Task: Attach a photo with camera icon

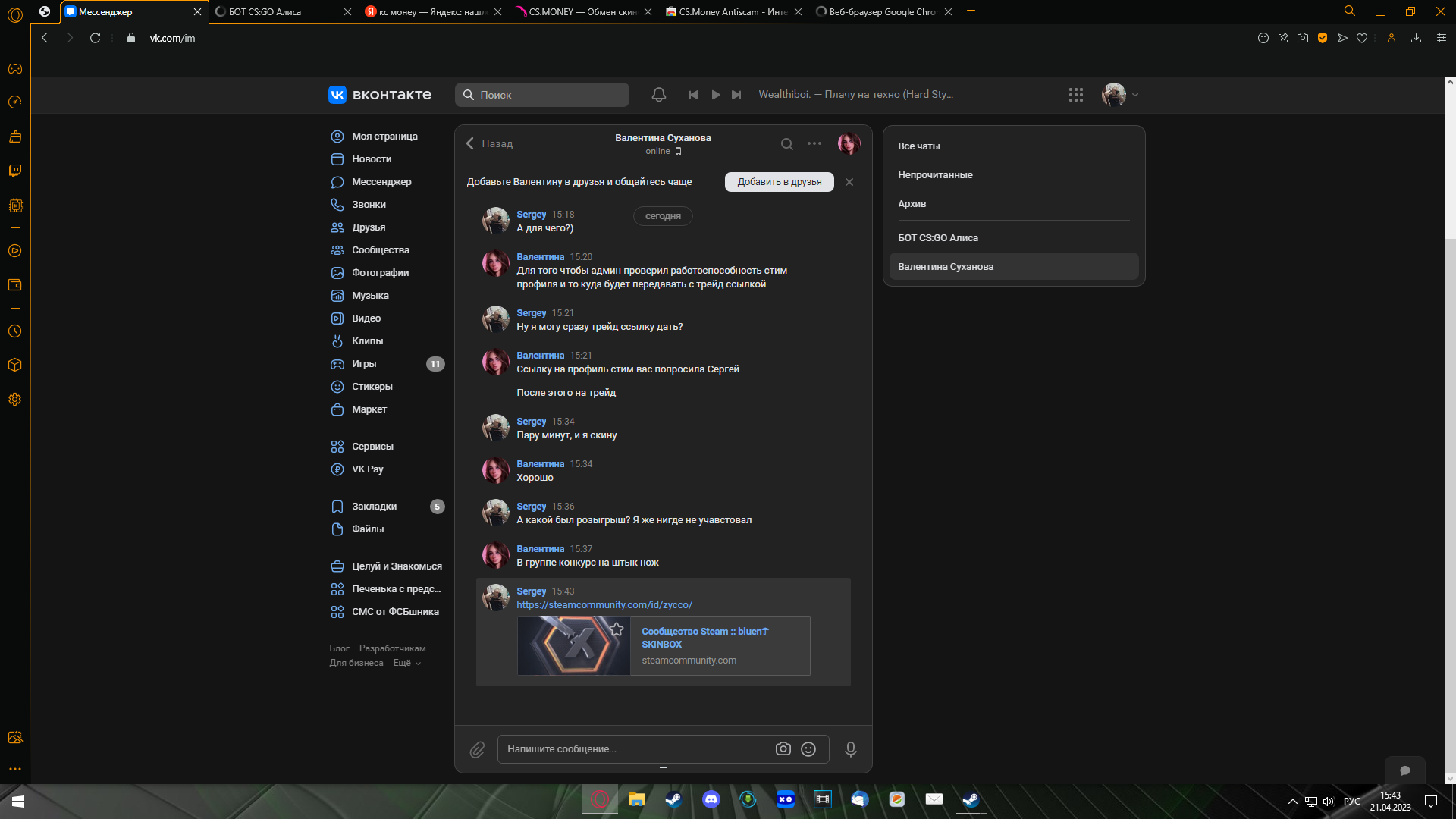Action: [x=783, y=749]
